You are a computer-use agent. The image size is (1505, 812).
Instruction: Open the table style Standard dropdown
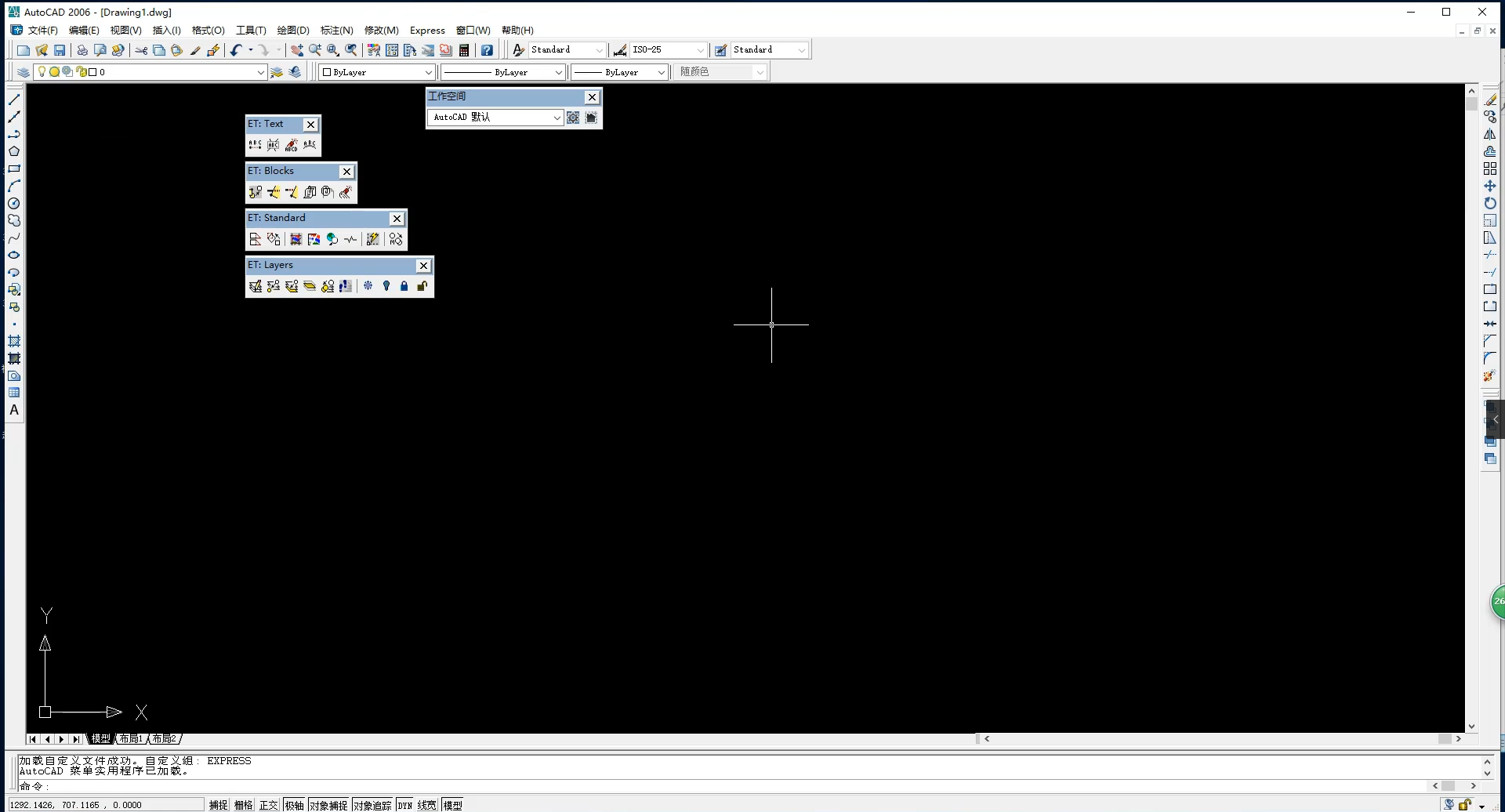point(770,50)
